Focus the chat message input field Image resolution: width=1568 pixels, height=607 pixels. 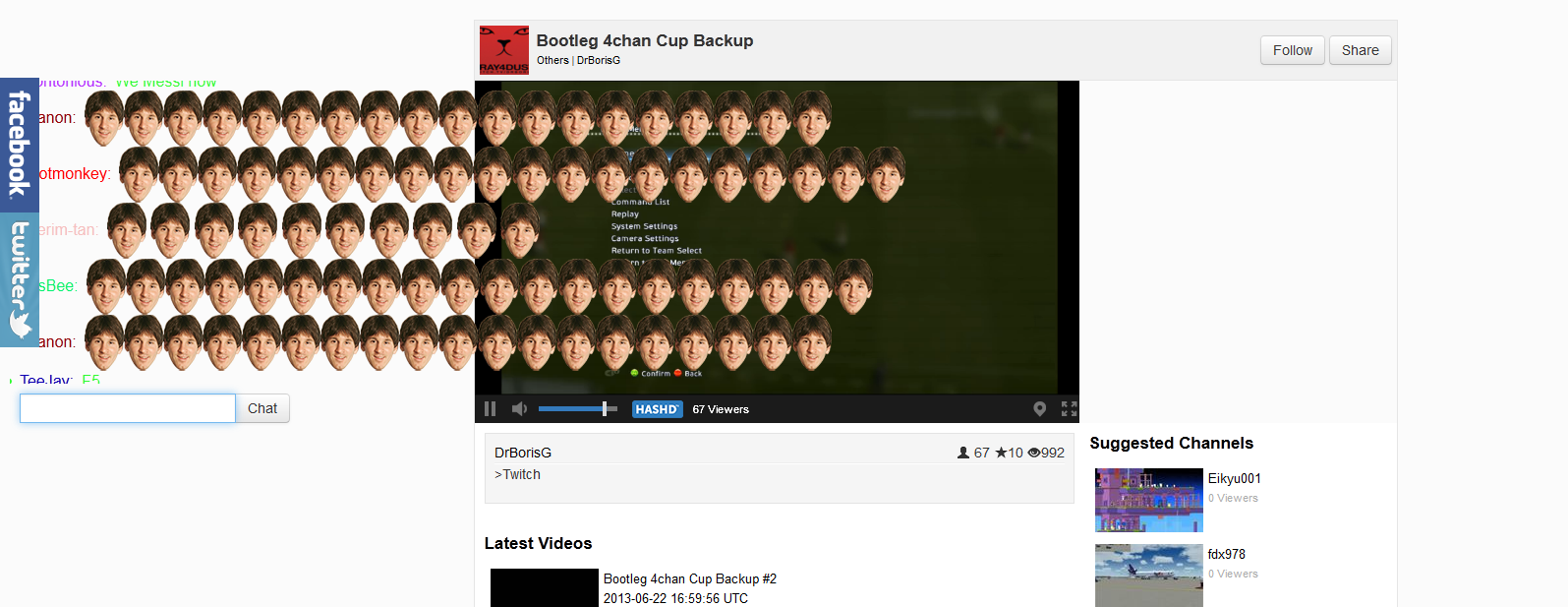pos(128,408)
